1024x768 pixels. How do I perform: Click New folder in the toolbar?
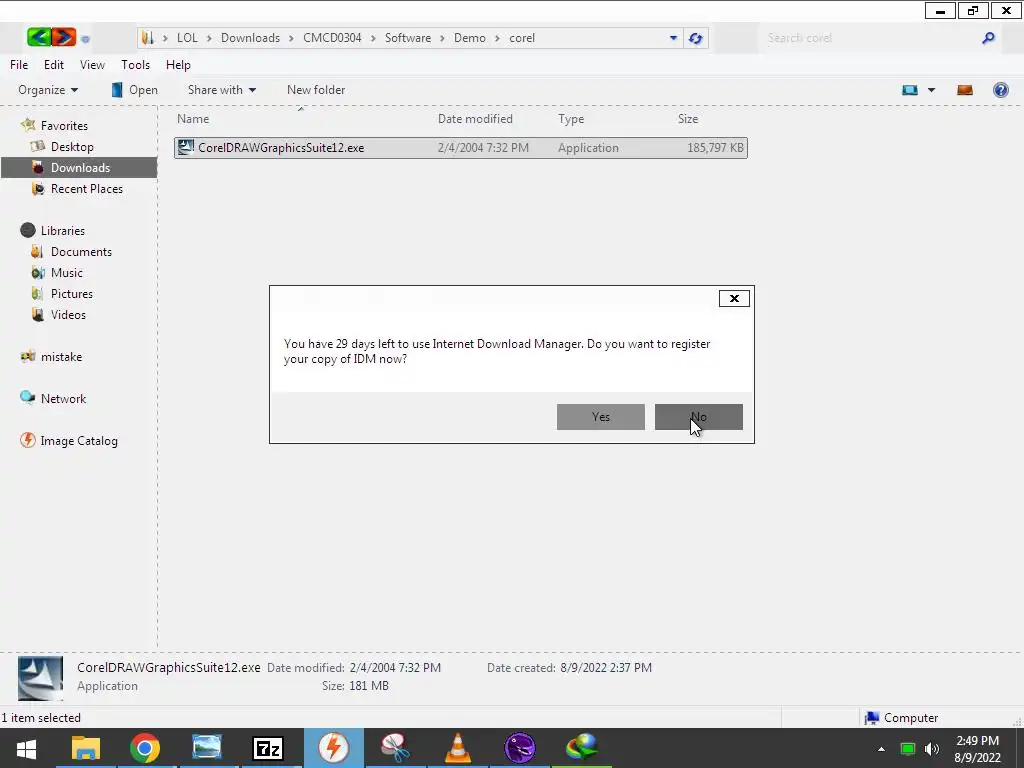coord(316,90)
